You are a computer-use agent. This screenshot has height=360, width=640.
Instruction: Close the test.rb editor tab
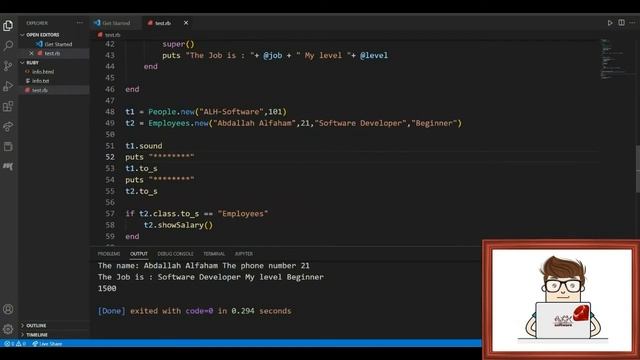pos(186,23)
